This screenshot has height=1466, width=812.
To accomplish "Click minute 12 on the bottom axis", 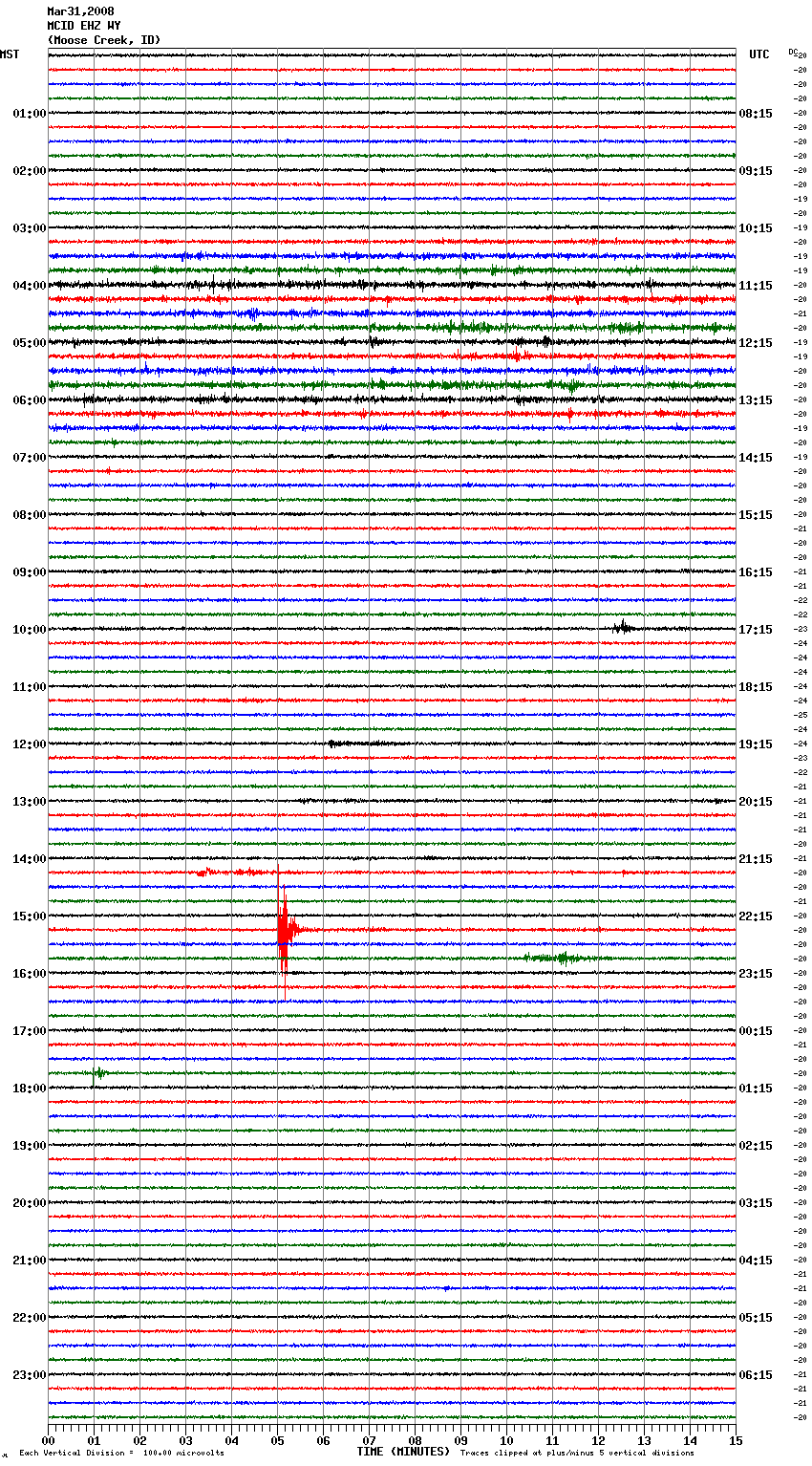I will 598,1440.
